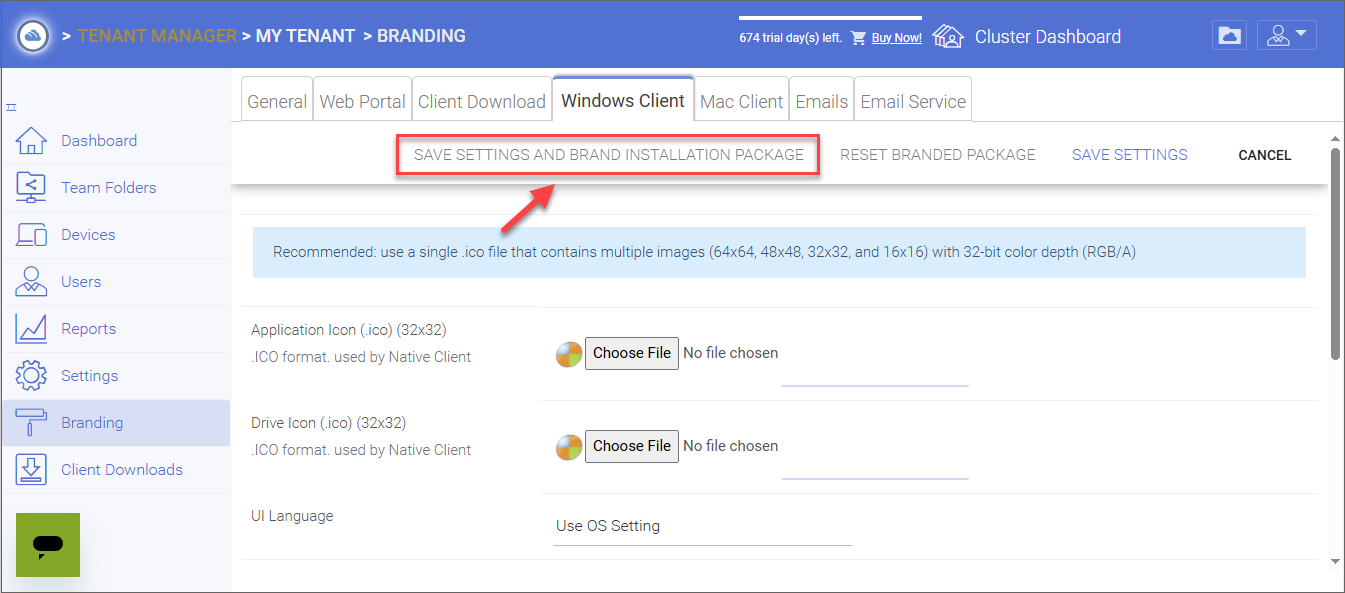Click the Save Settings button
Screen dimensions: 1345x593
point(1130,155)
